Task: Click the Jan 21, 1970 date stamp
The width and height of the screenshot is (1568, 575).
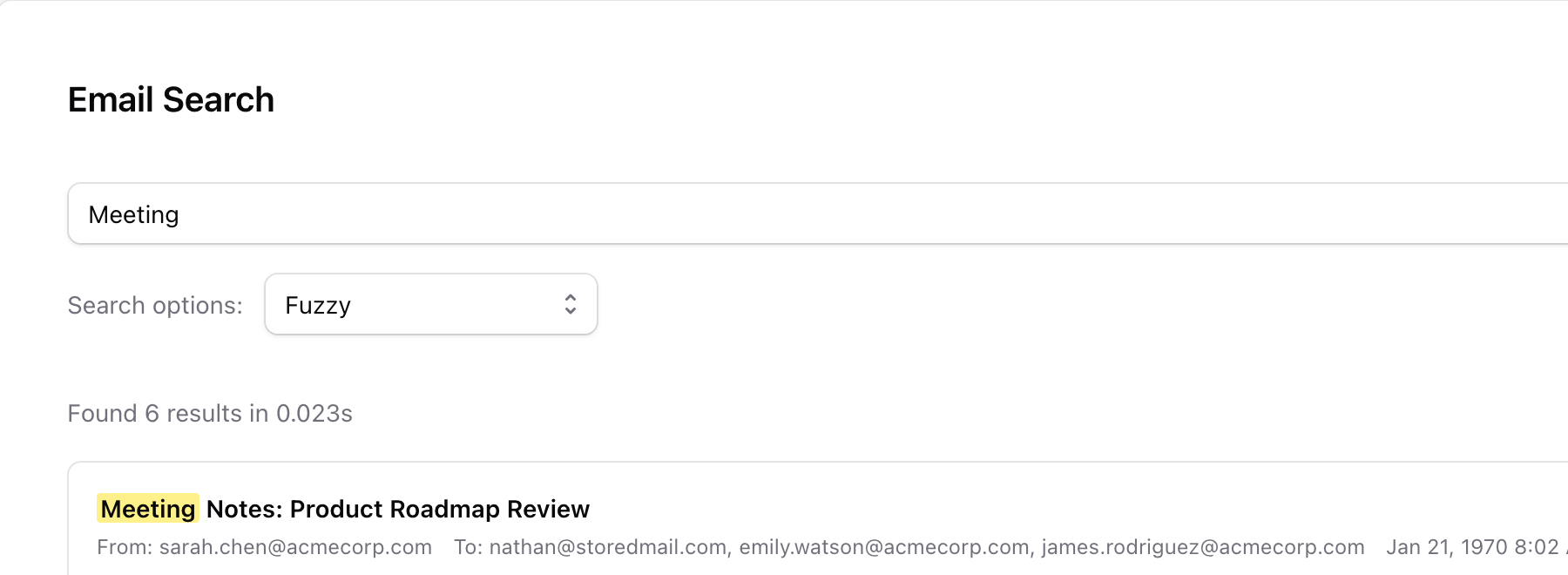Action: pyautogui.click(x=1472, y=548)
